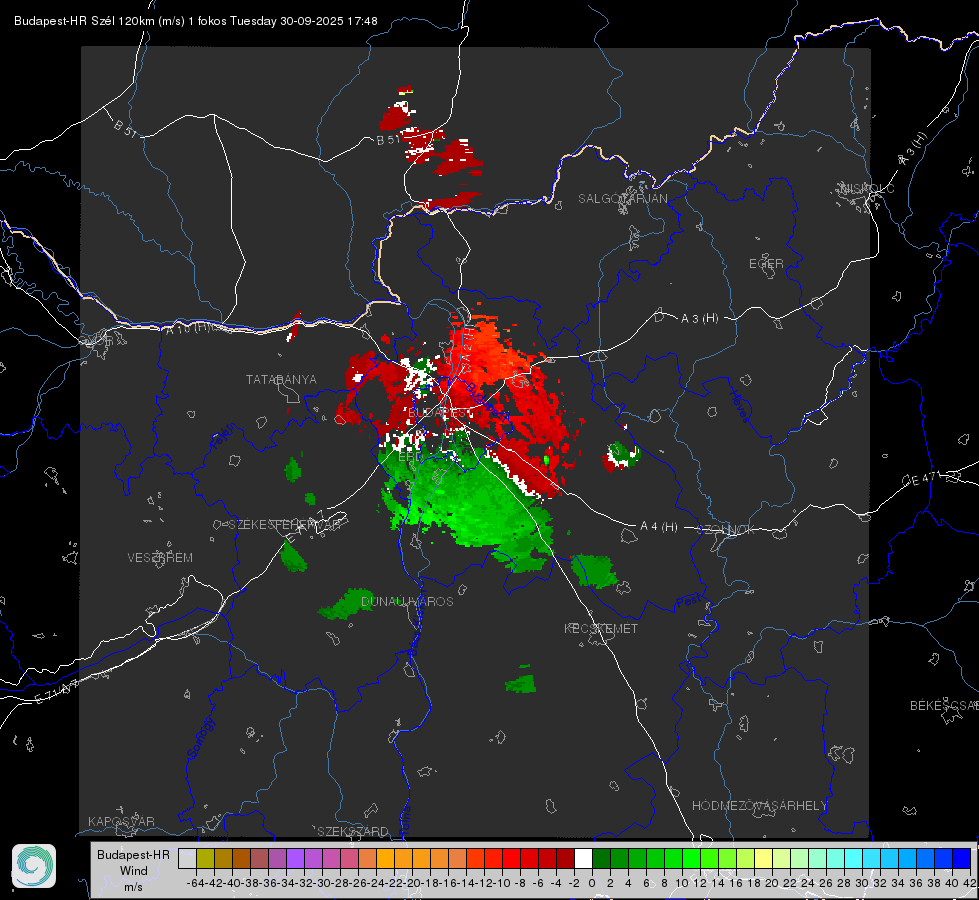
Task: Click the legend value 20
Action: (x=772, y=883)
